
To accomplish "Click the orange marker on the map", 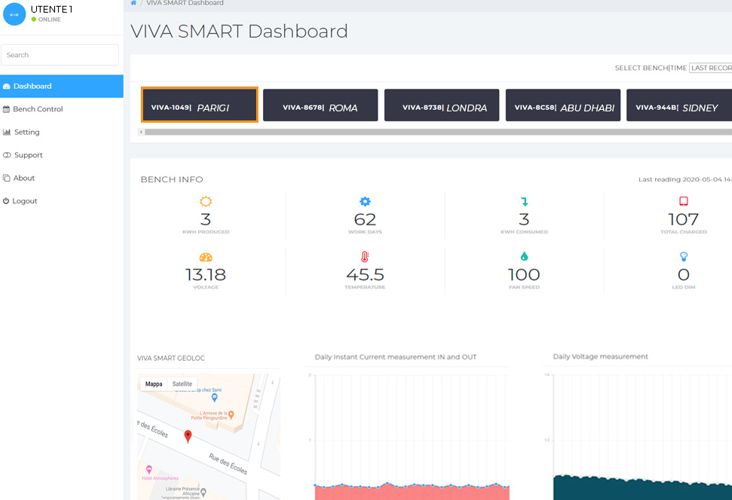I will click(231, 415).
